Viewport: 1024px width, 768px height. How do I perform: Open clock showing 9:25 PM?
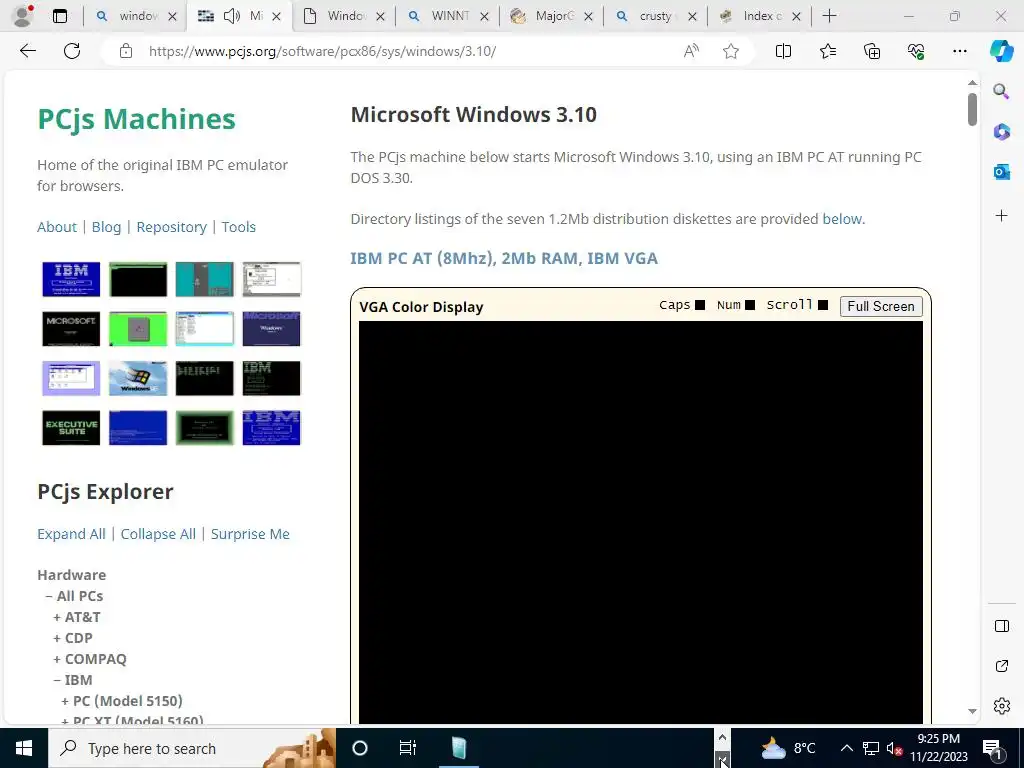coord(939,748)
